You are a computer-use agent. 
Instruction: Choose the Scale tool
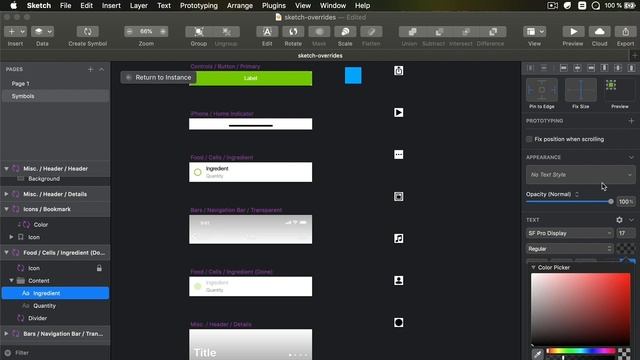345,31
